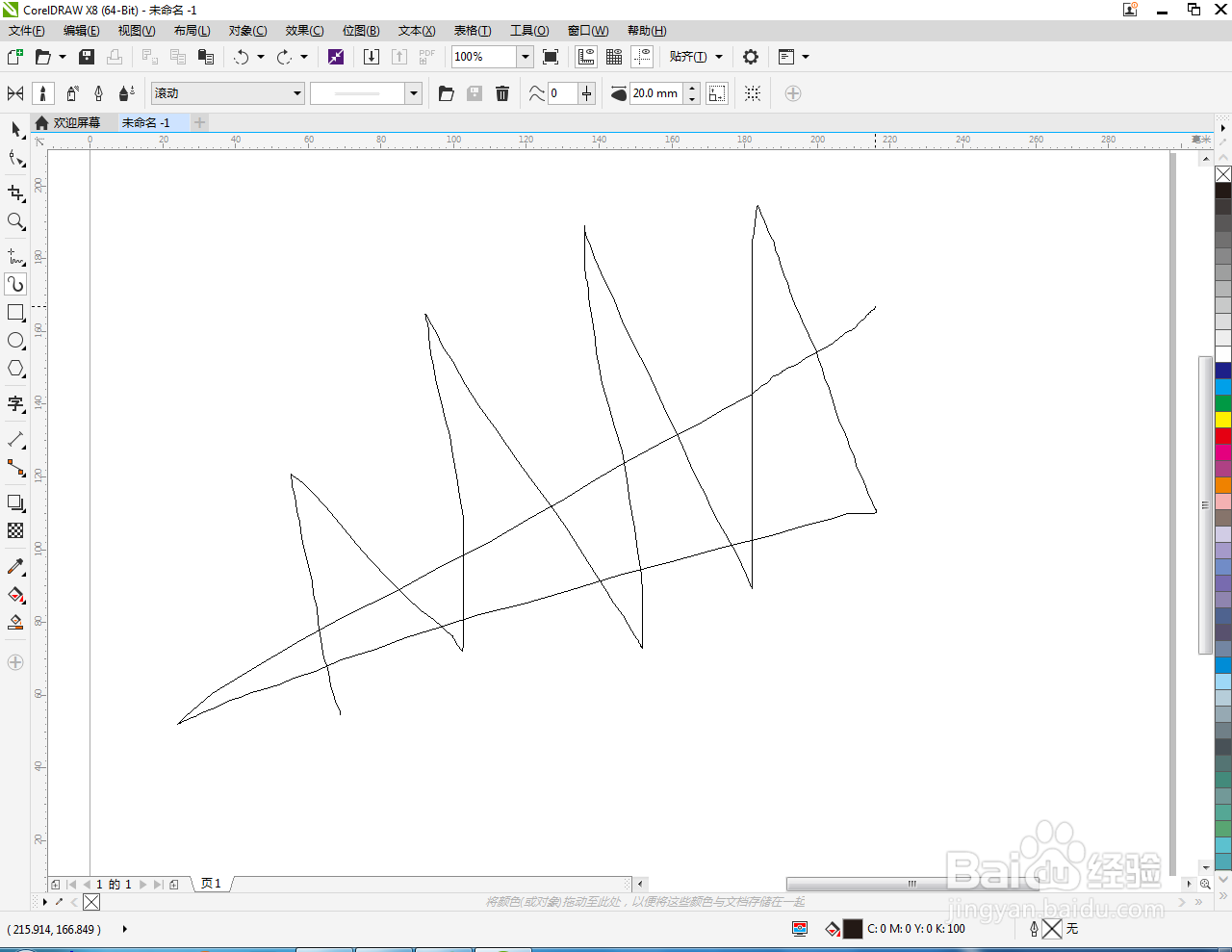1232x952 pixels.
Task: Pick the red color swatch
Action: click(1223, 436)
